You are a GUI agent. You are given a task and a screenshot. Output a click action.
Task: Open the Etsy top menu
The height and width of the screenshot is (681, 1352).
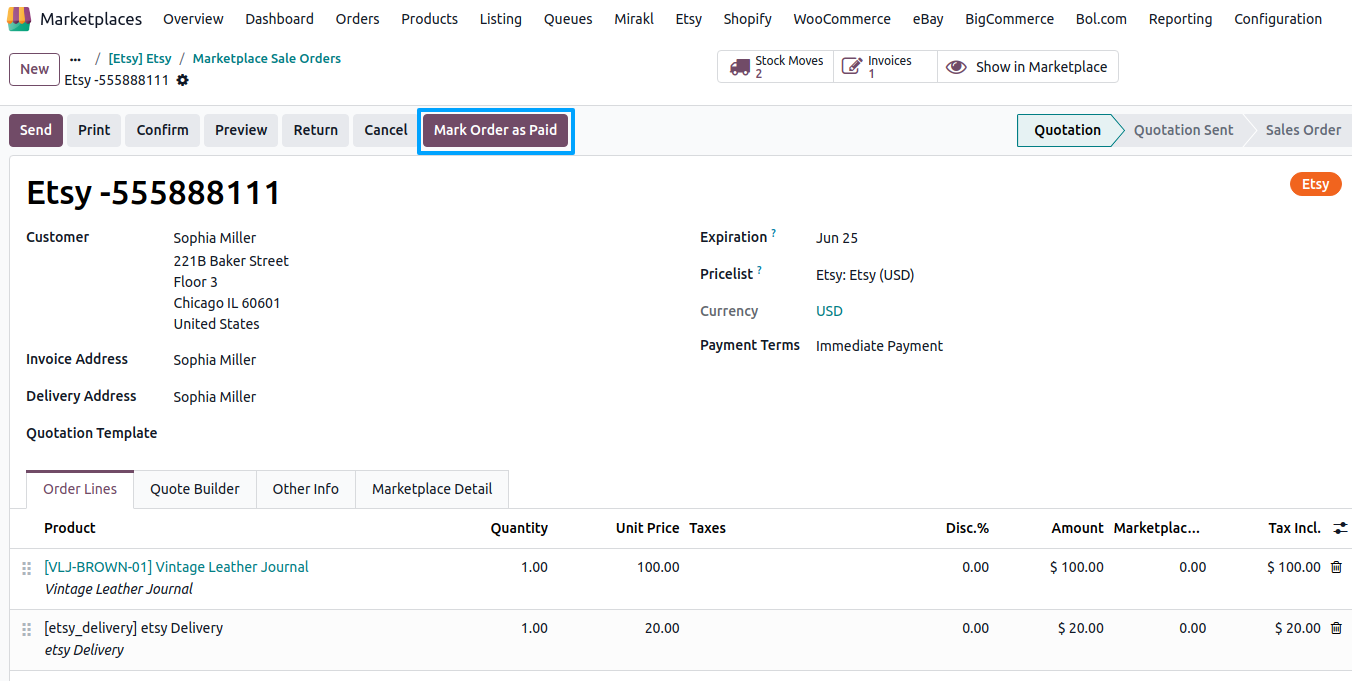pyautogui.click(x=688, y=19)
